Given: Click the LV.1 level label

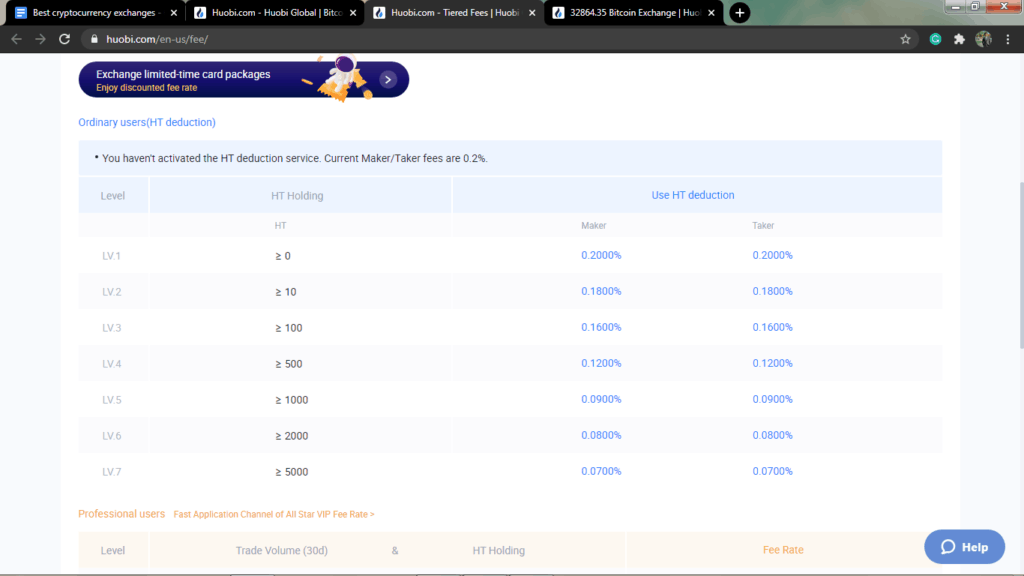Looking at the screenshot, I should [112, 256].
